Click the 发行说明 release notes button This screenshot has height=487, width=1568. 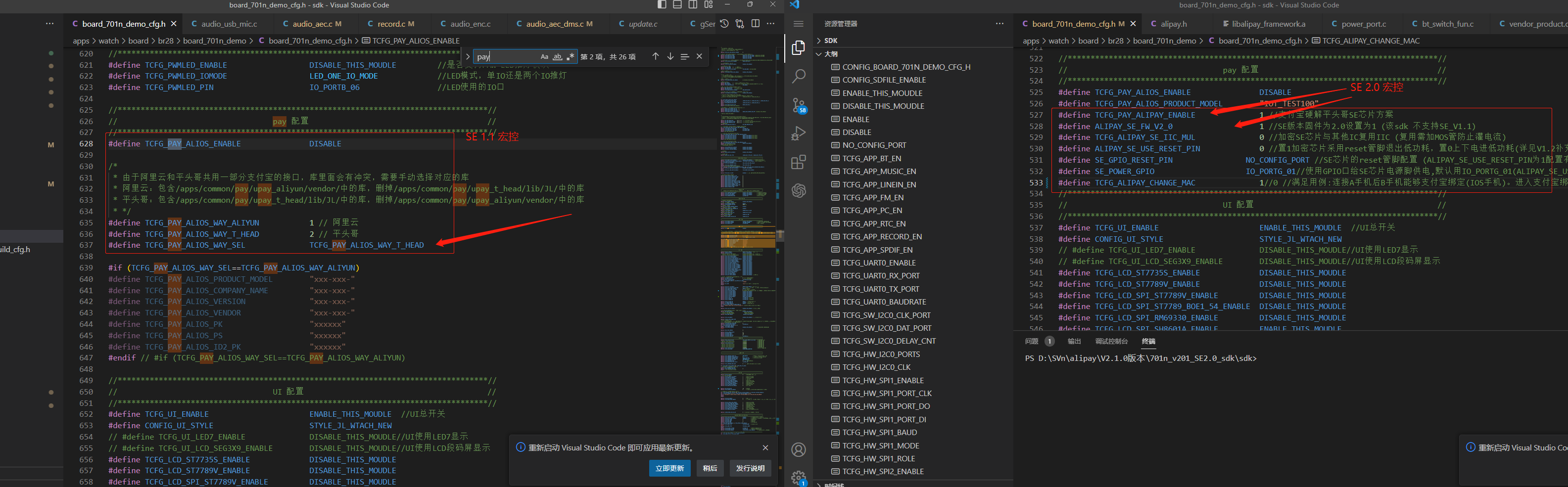click(x=750, y=468)
